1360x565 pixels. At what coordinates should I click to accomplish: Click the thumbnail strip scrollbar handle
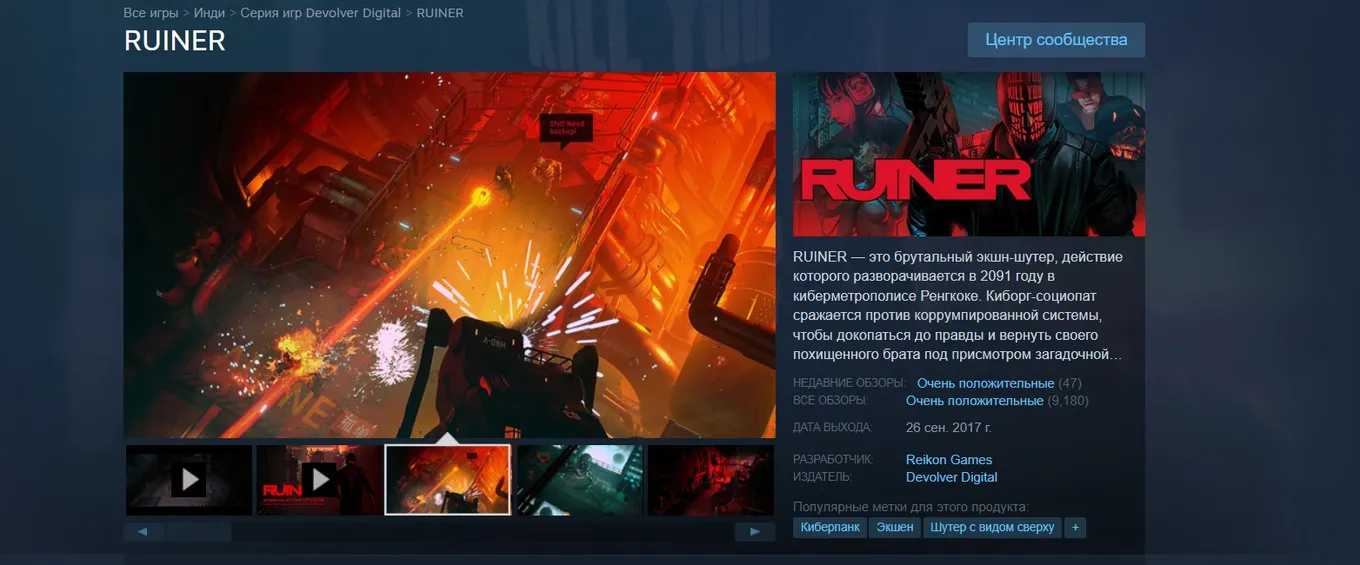[x=199, y=532]
